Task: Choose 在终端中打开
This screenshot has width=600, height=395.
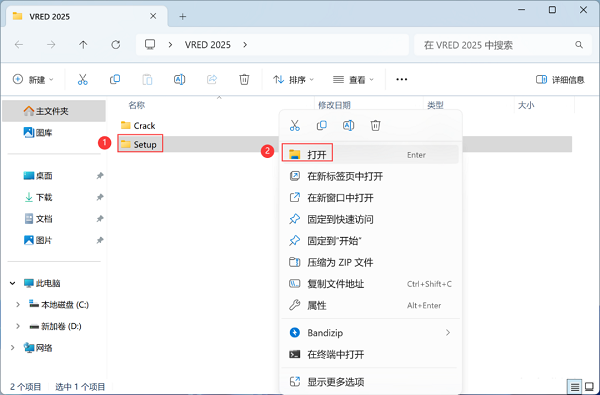Action: (x=370, y=354)
